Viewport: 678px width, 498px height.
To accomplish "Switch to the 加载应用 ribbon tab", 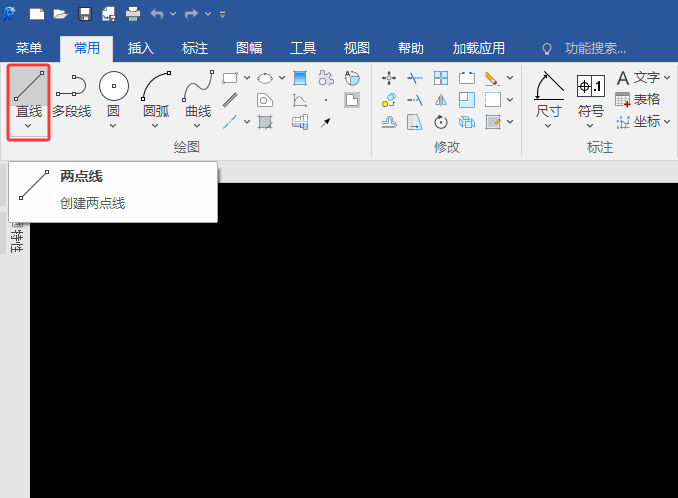I will click(479, 48).
